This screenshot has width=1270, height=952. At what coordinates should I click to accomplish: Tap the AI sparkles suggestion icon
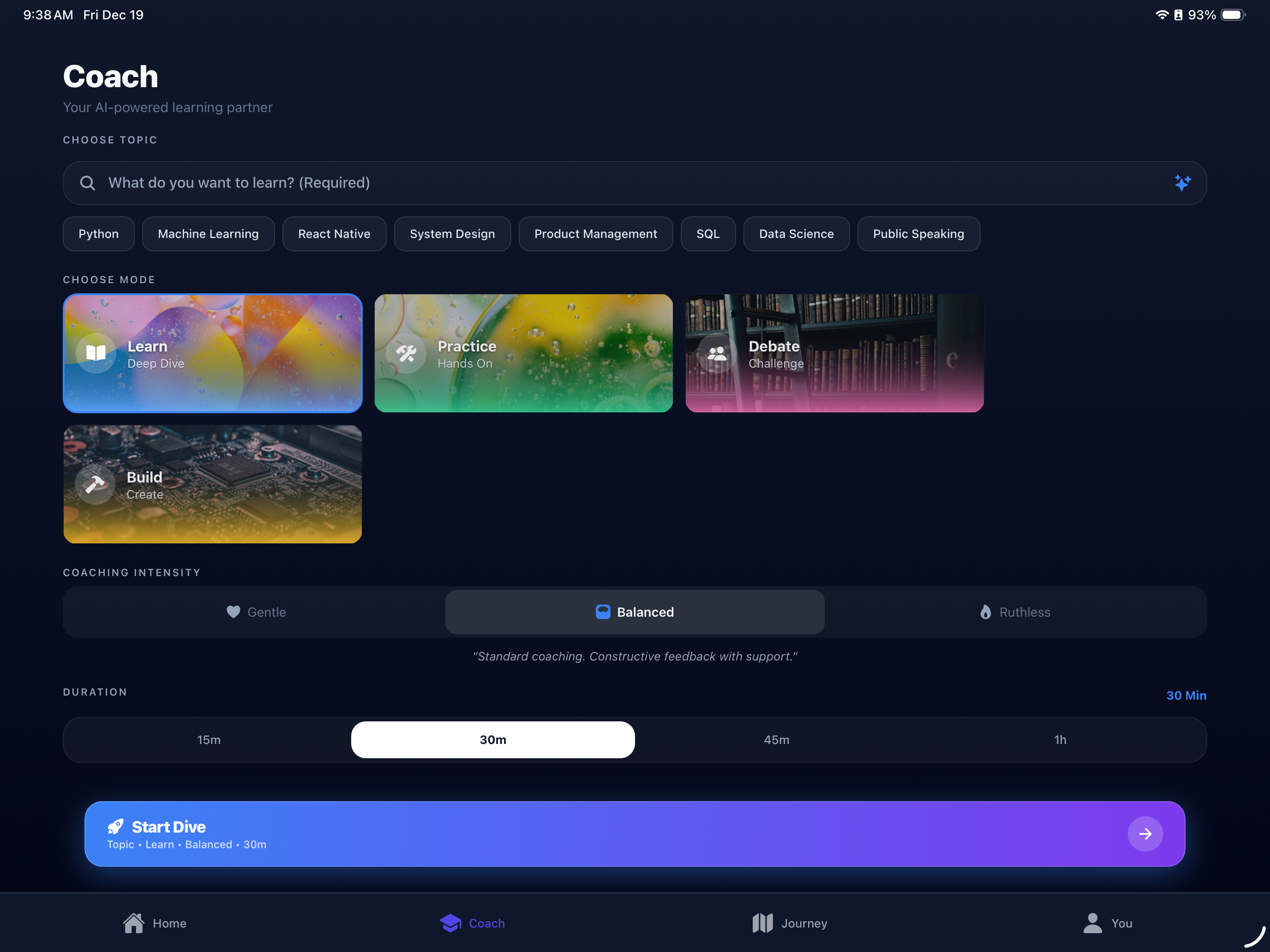[1182, 183]
